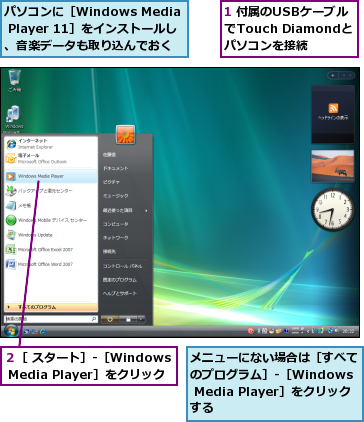Open the shutdown options arrow next to lock

(x=141, y=319)
